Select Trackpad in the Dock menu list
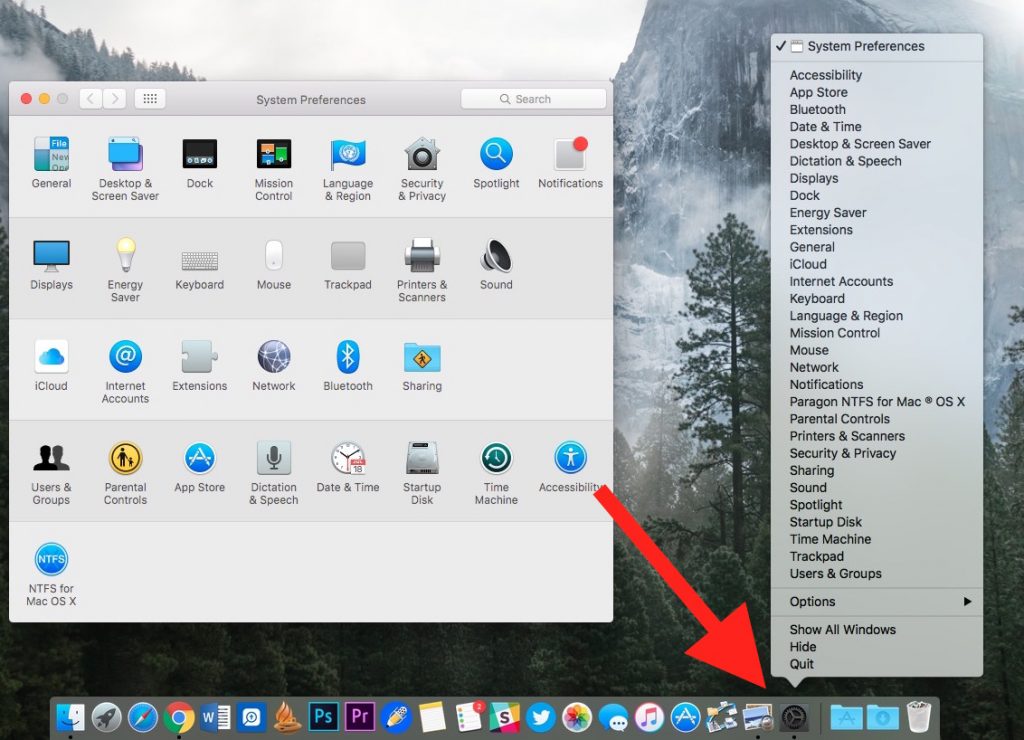The image size is (1024, 740). click(816, 556)
